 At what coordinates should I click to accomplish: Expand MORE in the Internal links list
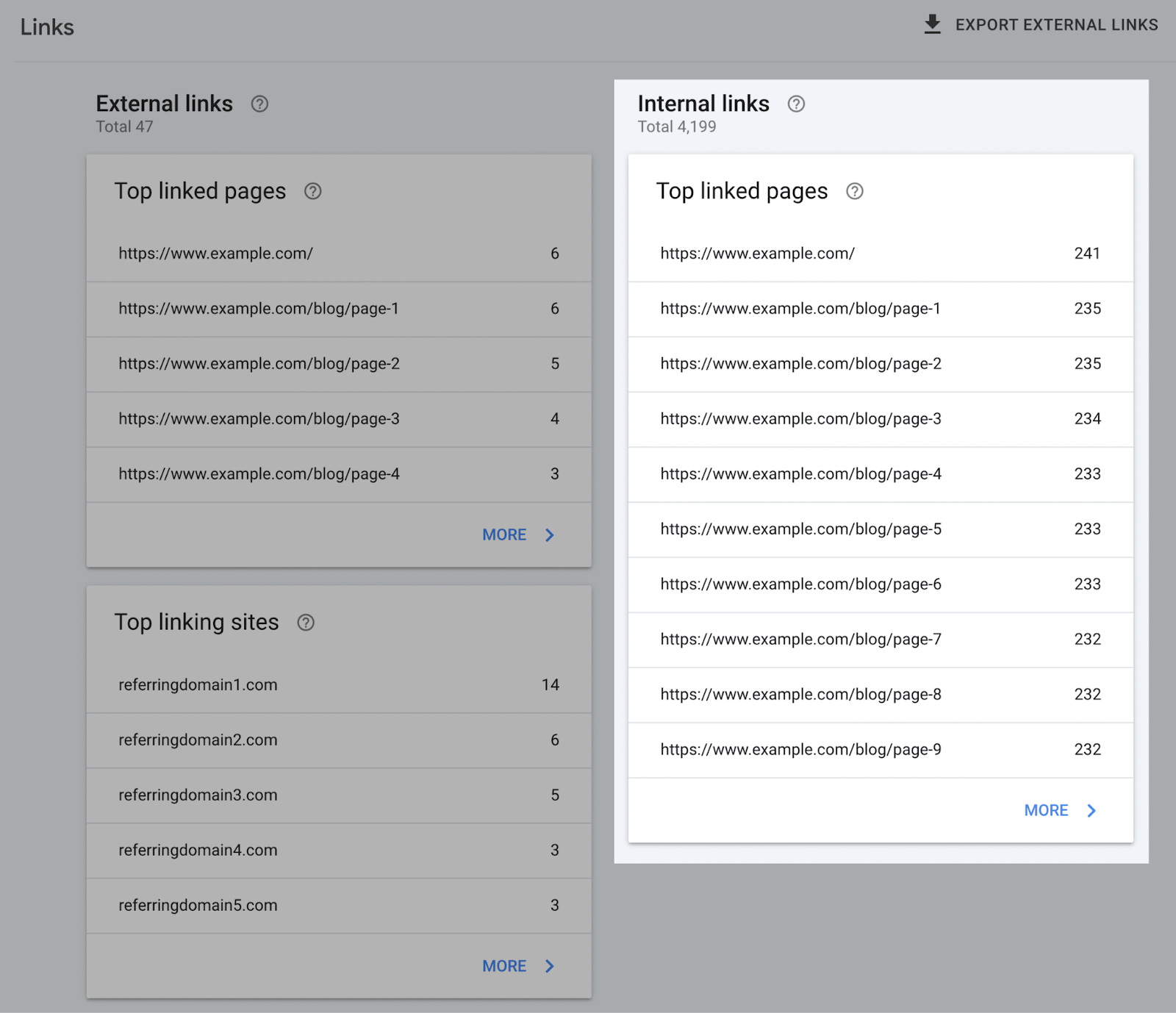[x=1046, y=809]
